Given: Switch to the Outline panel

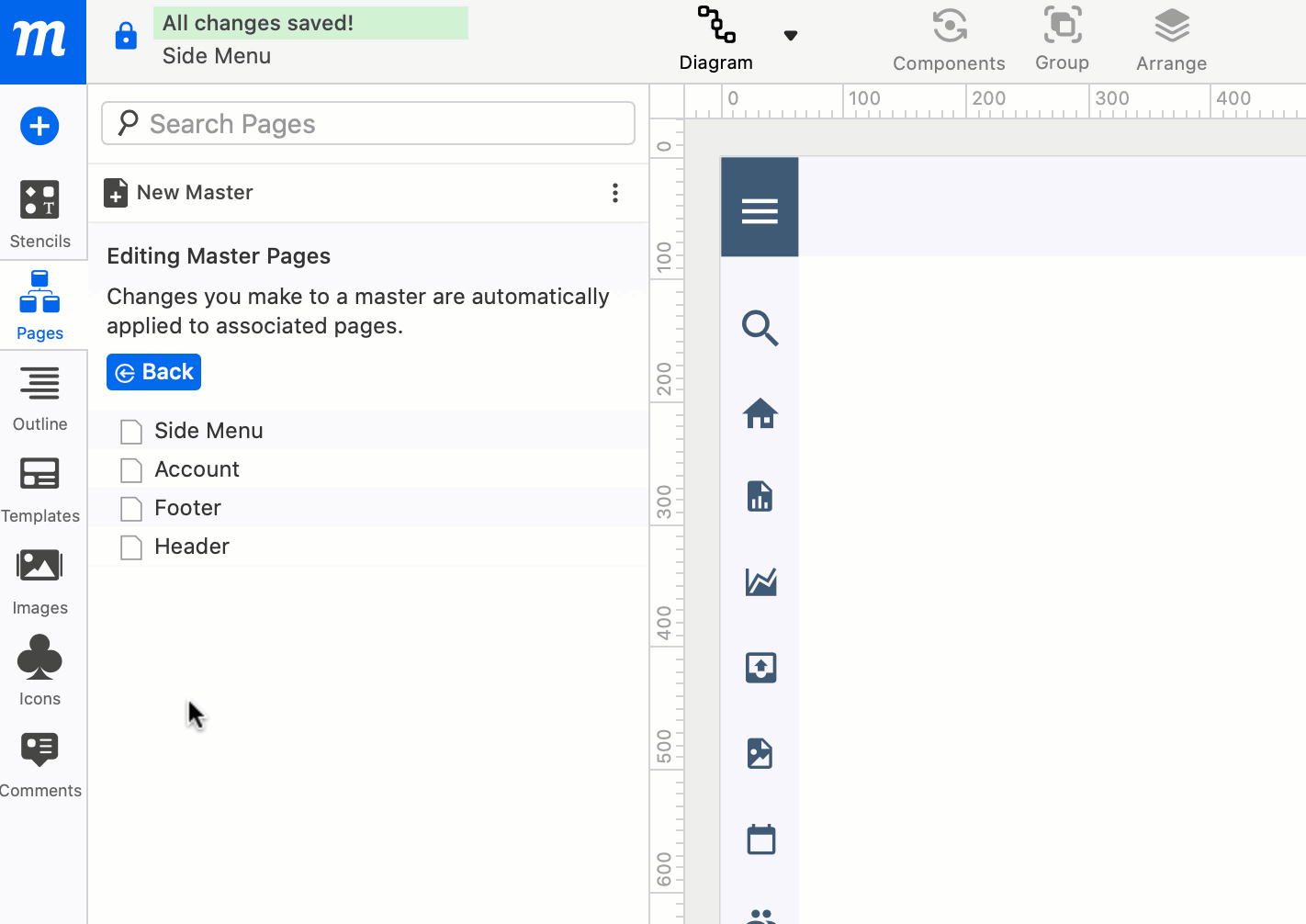Looking at the screenshot, I should [39, 395].
